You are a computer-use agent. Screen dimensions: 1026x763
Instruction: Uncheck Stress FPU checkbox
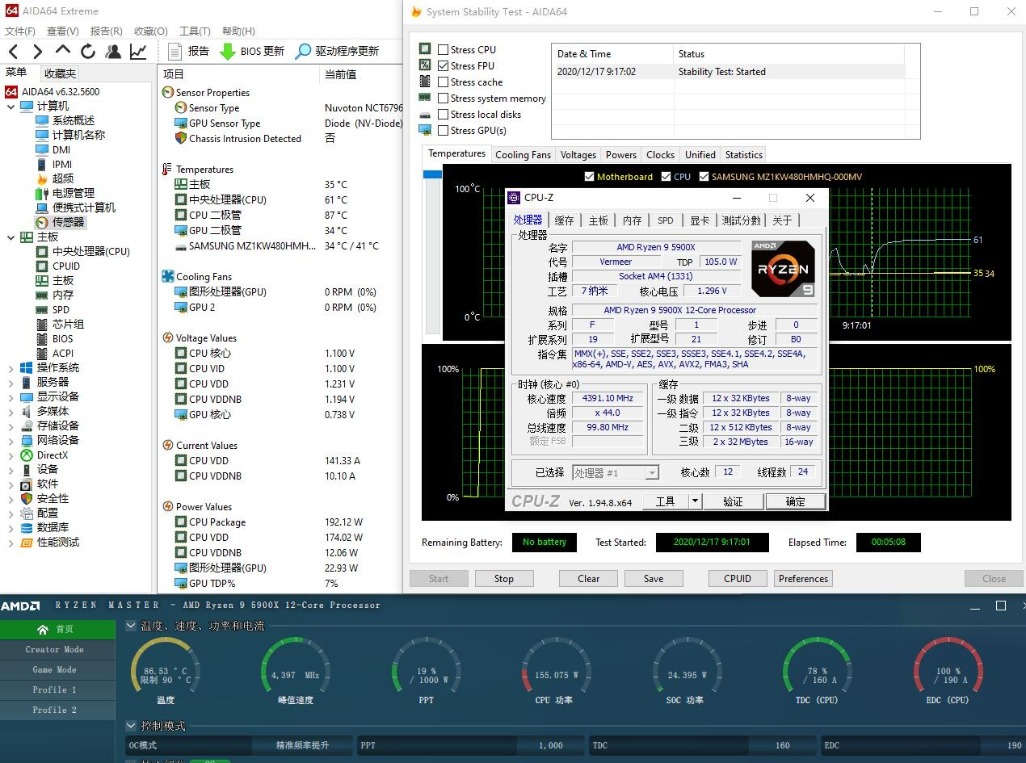coord(443,66)
